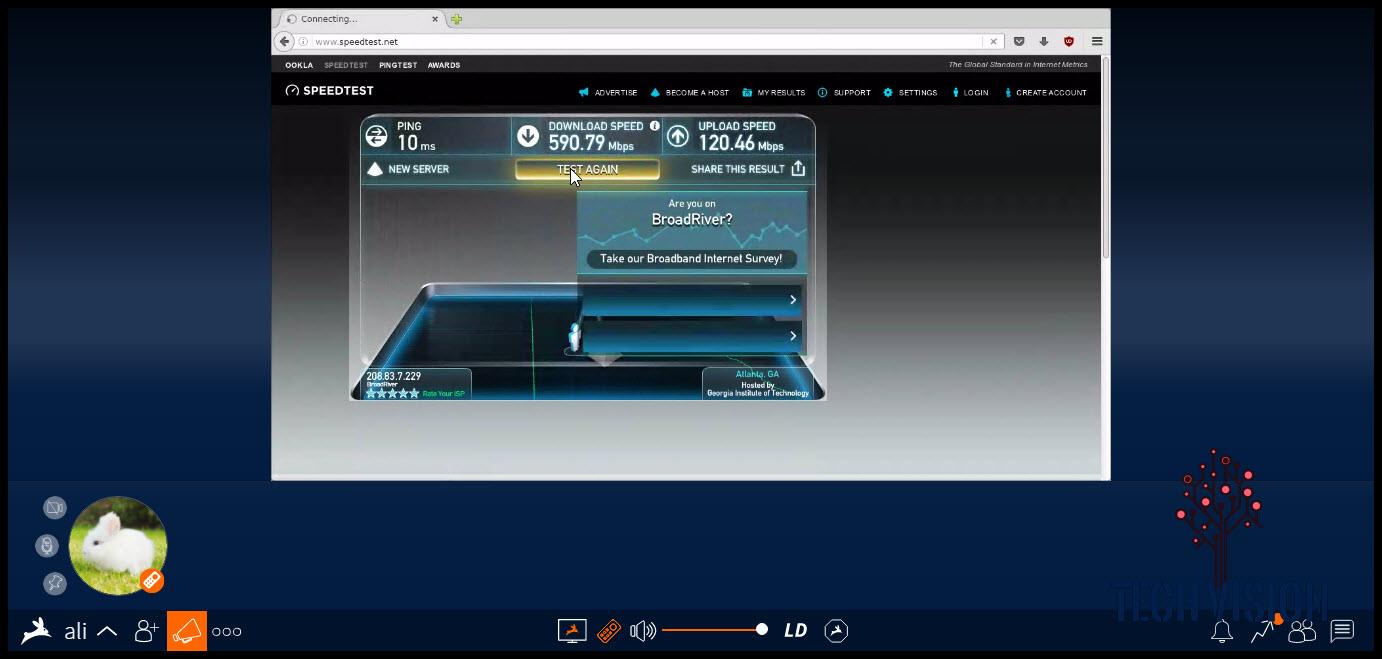Open the CREATE ACCOUNT link
The width and height of the screenshot is (1382, 659).
click(1045, 92)
